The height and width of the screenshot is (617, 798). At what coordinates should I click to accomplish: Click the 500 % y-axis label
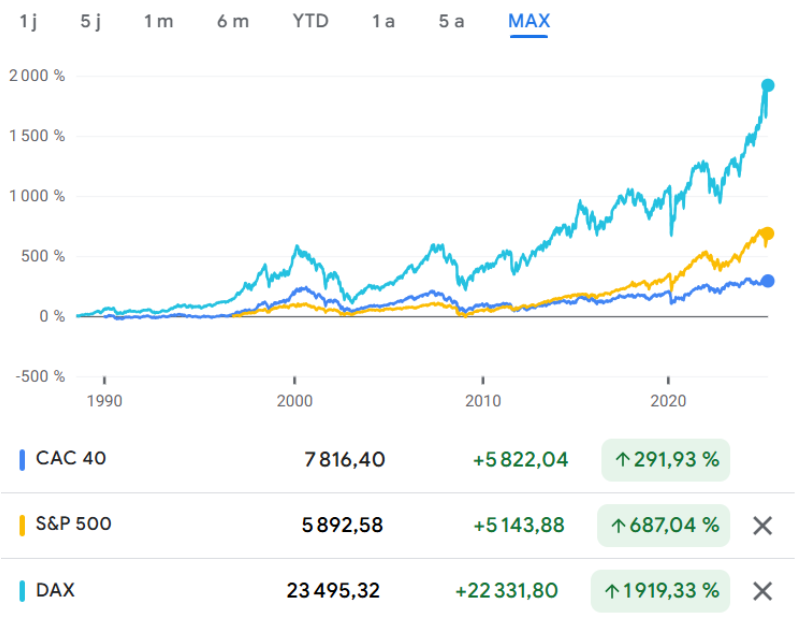coord(43,256)
